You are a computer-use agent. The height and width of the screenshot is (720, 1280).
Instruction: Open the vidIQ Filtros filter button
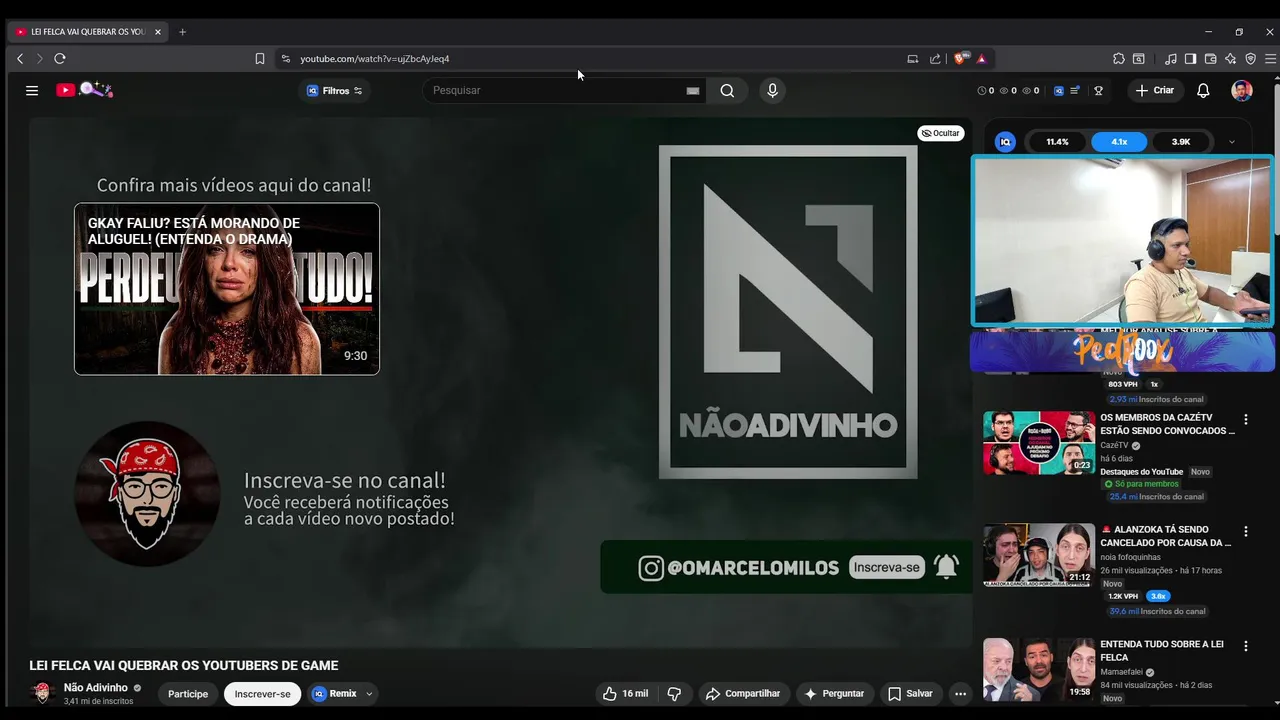tap(335, 90)
